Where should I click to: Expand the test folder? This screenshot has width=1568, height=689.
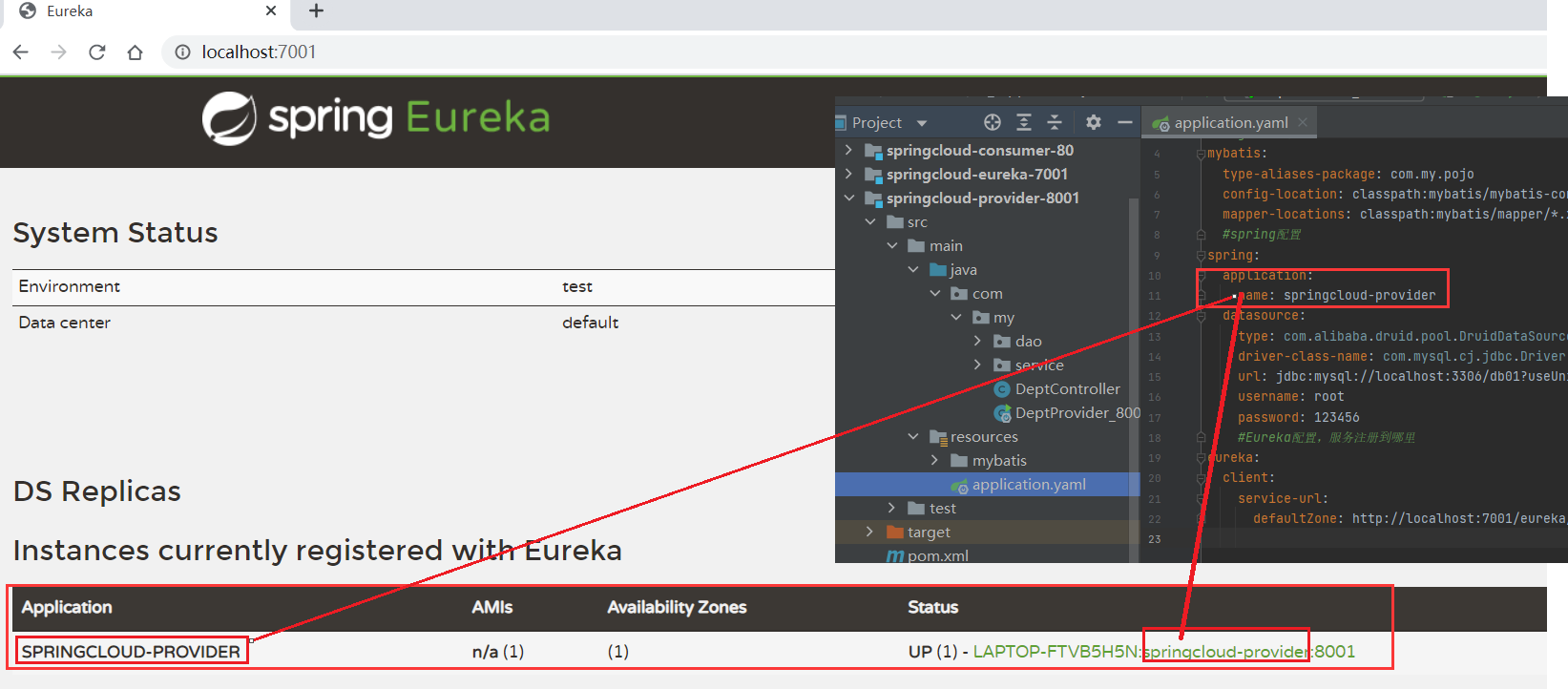(891, 508)
